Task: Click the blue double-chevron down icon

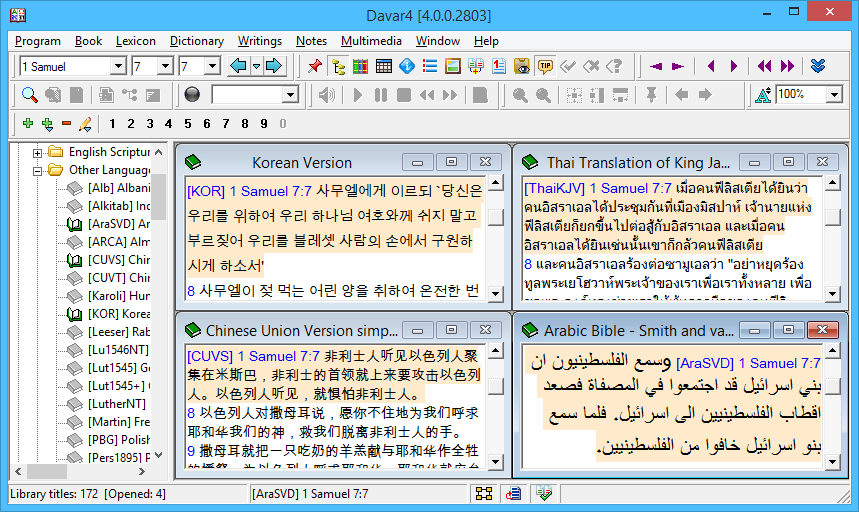Action: tap(818, 67)
